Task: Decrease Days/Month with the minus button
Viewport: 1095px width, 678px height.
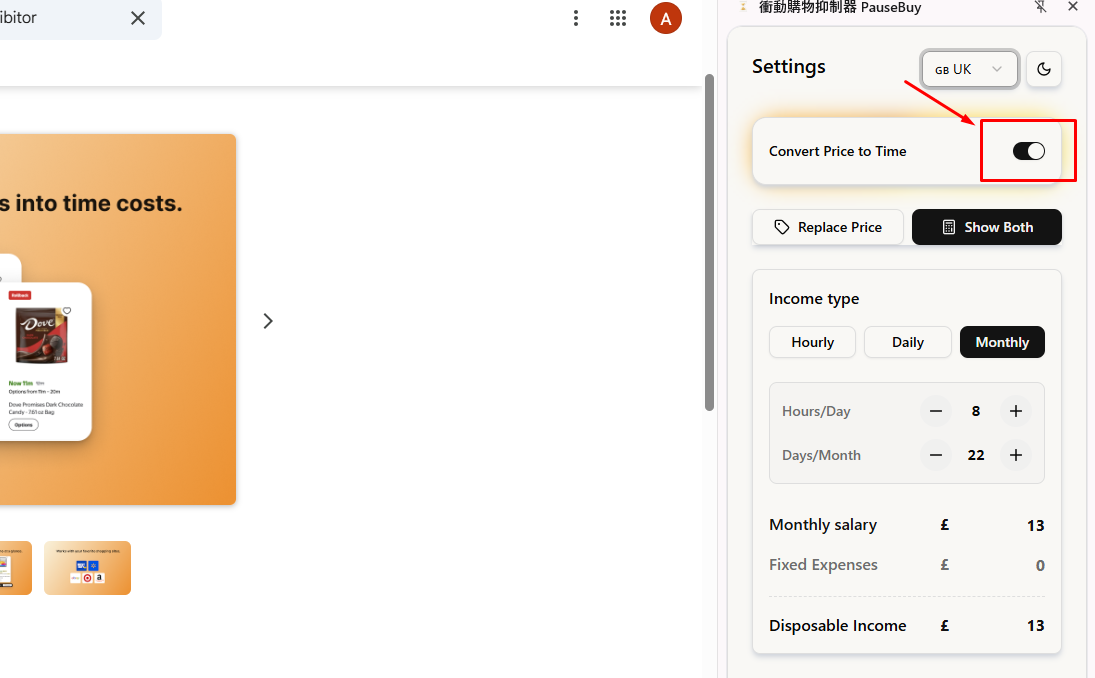Action: tap(936, 455)
